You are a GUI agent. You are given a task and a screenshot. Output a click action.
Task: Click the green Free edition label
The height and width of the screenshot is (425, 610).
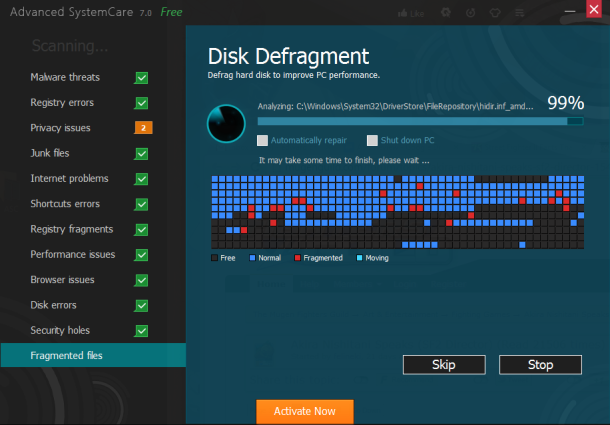pos(171,12)
